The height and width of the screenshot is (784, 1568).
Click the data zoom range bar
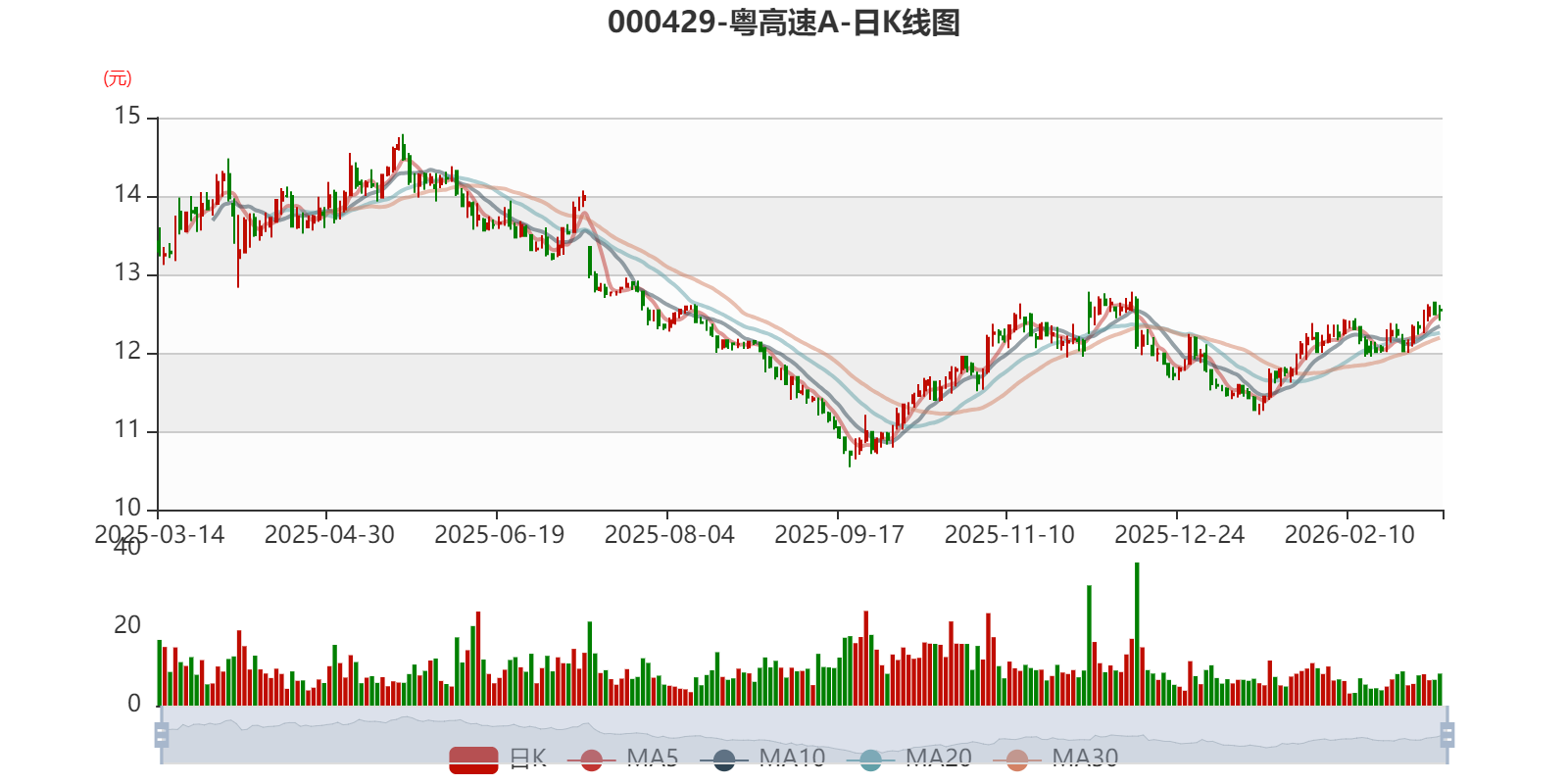click(x=805, y=734)
